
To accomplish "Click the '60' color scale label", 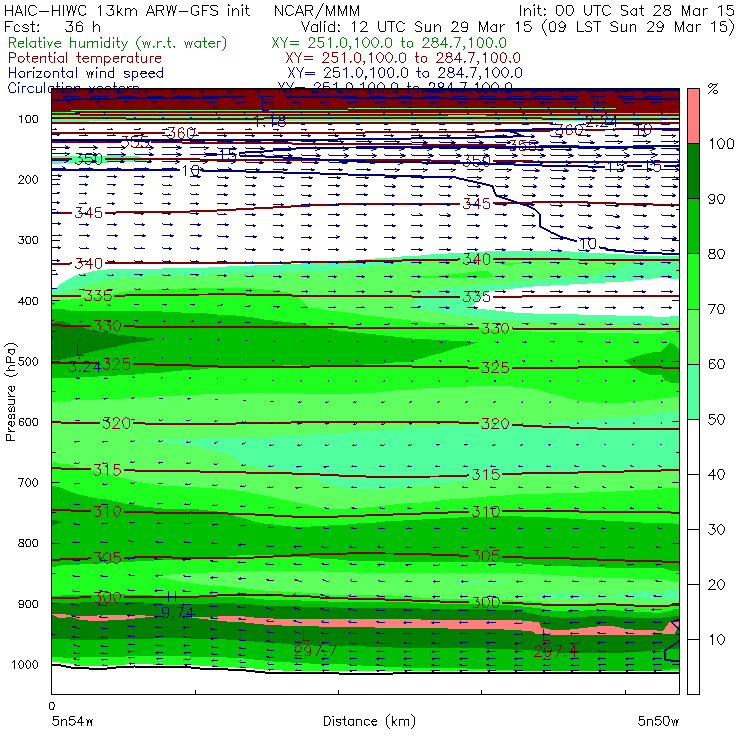I will click(x=716, y=365).
